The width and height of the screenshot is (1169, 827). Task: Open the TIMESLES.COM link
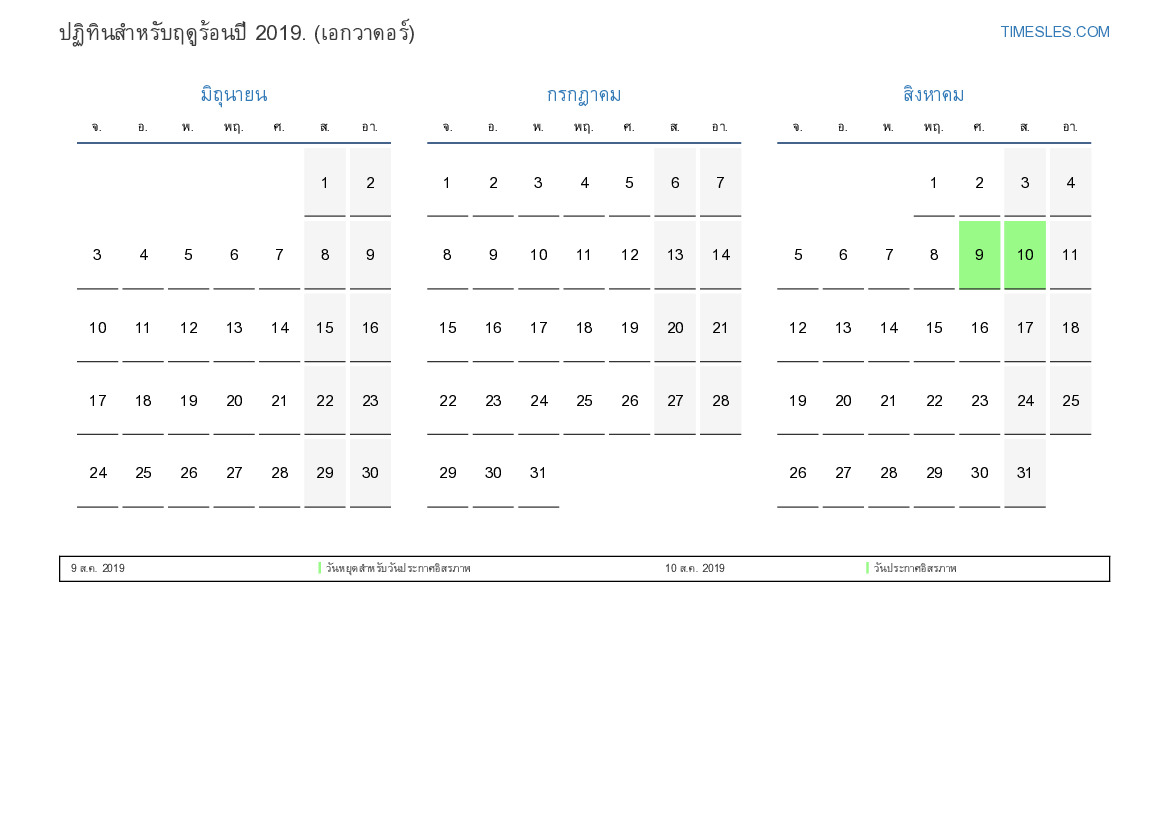(x=1054, y=32)
